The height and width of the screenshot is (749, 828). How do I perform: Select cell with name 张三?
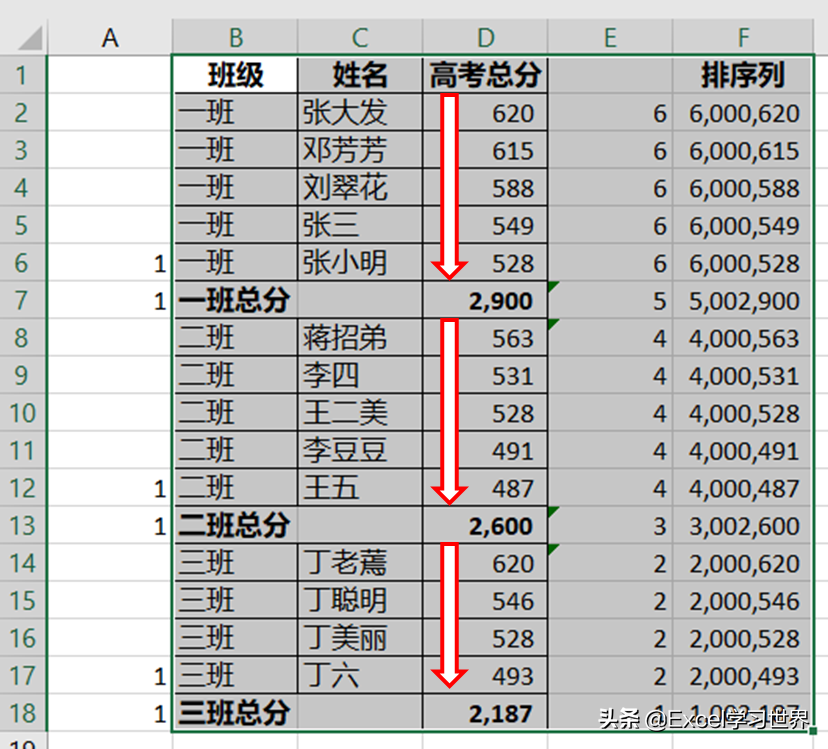tap(360, 225)
